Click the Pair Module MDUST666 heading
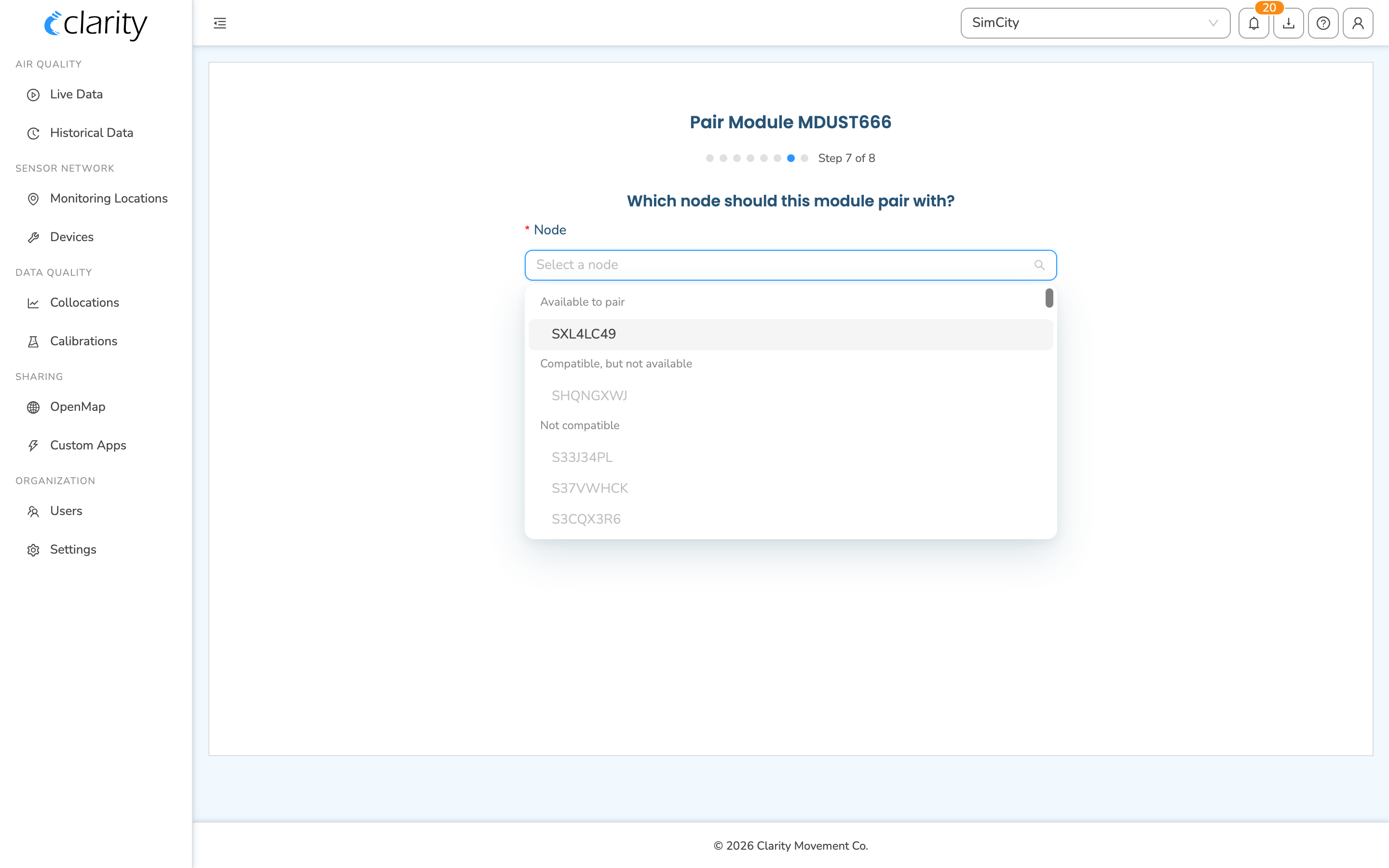 point(790,122)
